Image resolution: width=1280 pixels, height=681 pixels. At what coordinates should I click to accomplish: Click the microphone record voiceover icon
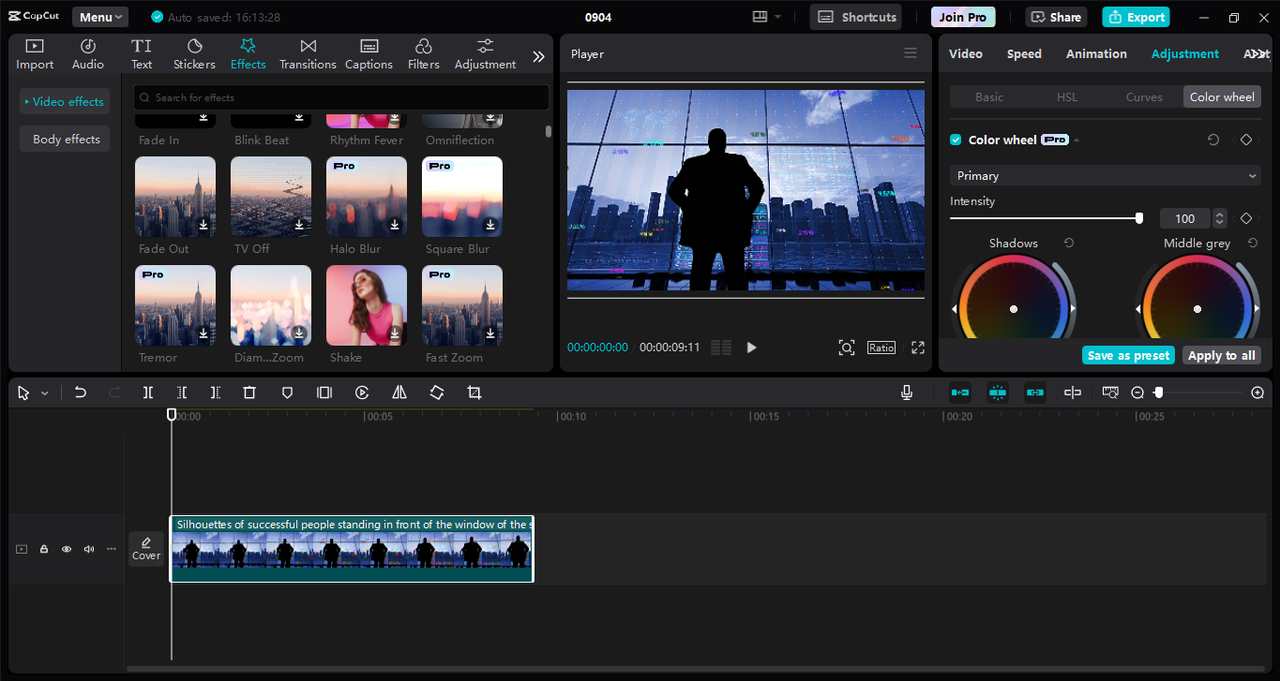907,393
